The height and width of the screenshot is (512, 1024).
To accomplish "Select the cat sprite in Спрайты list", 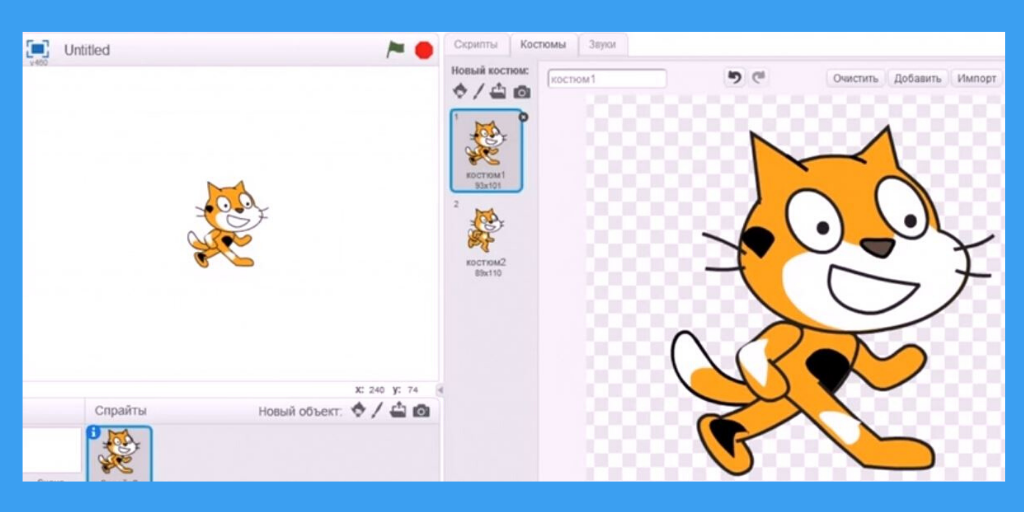I will pos(120,454).
